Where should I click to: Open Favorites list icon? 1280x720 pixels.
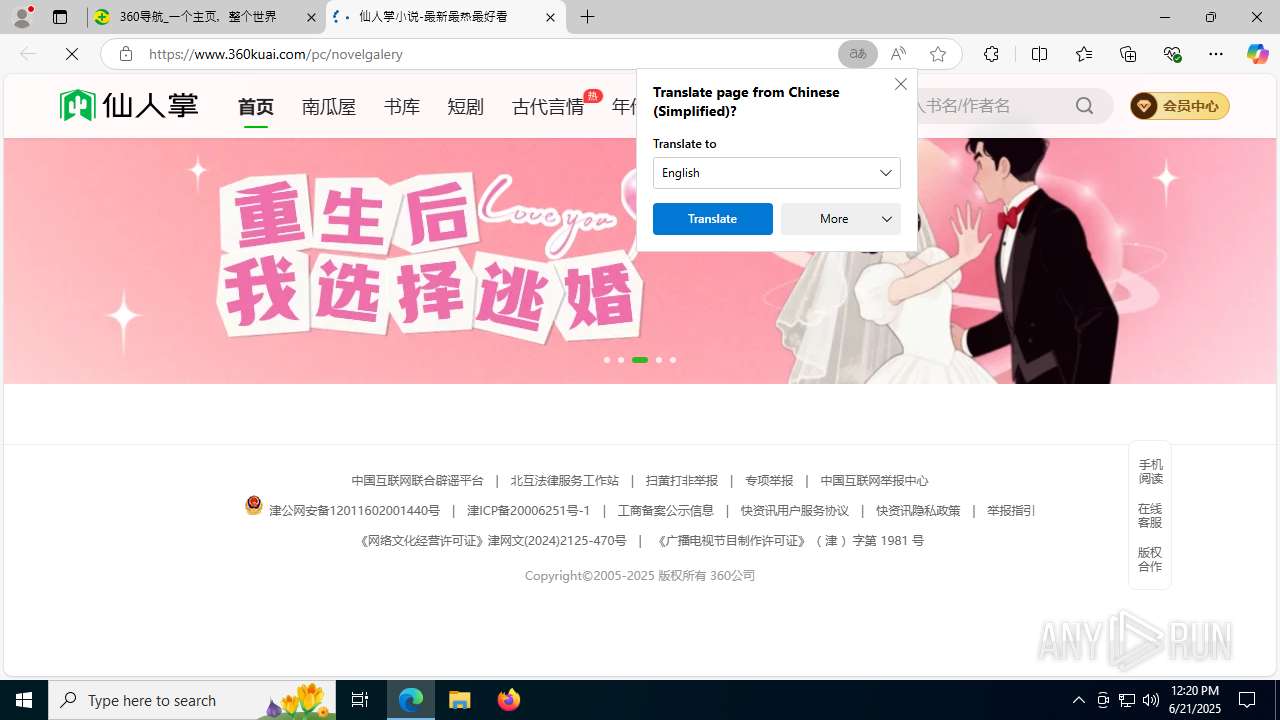1084,54
